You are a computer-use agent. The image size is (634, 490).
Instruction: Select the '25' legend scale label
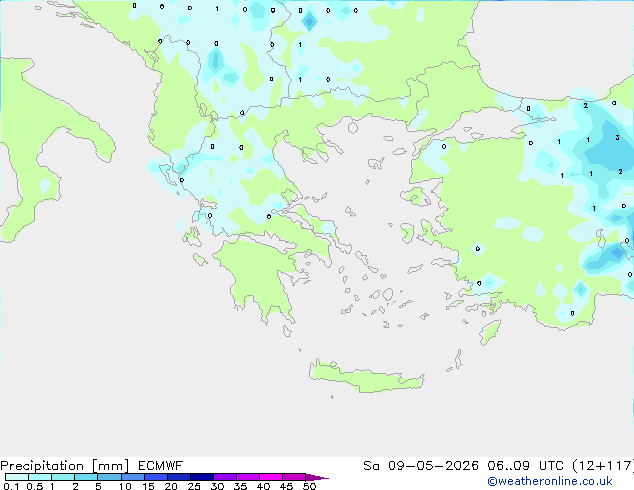[194, 486]
